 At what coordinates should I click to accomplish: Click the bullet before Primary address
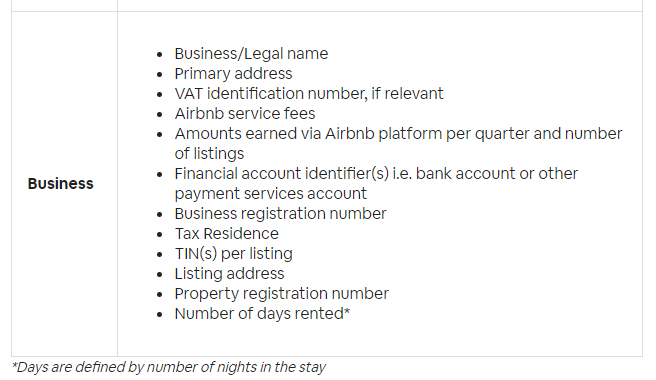(159, 74)
